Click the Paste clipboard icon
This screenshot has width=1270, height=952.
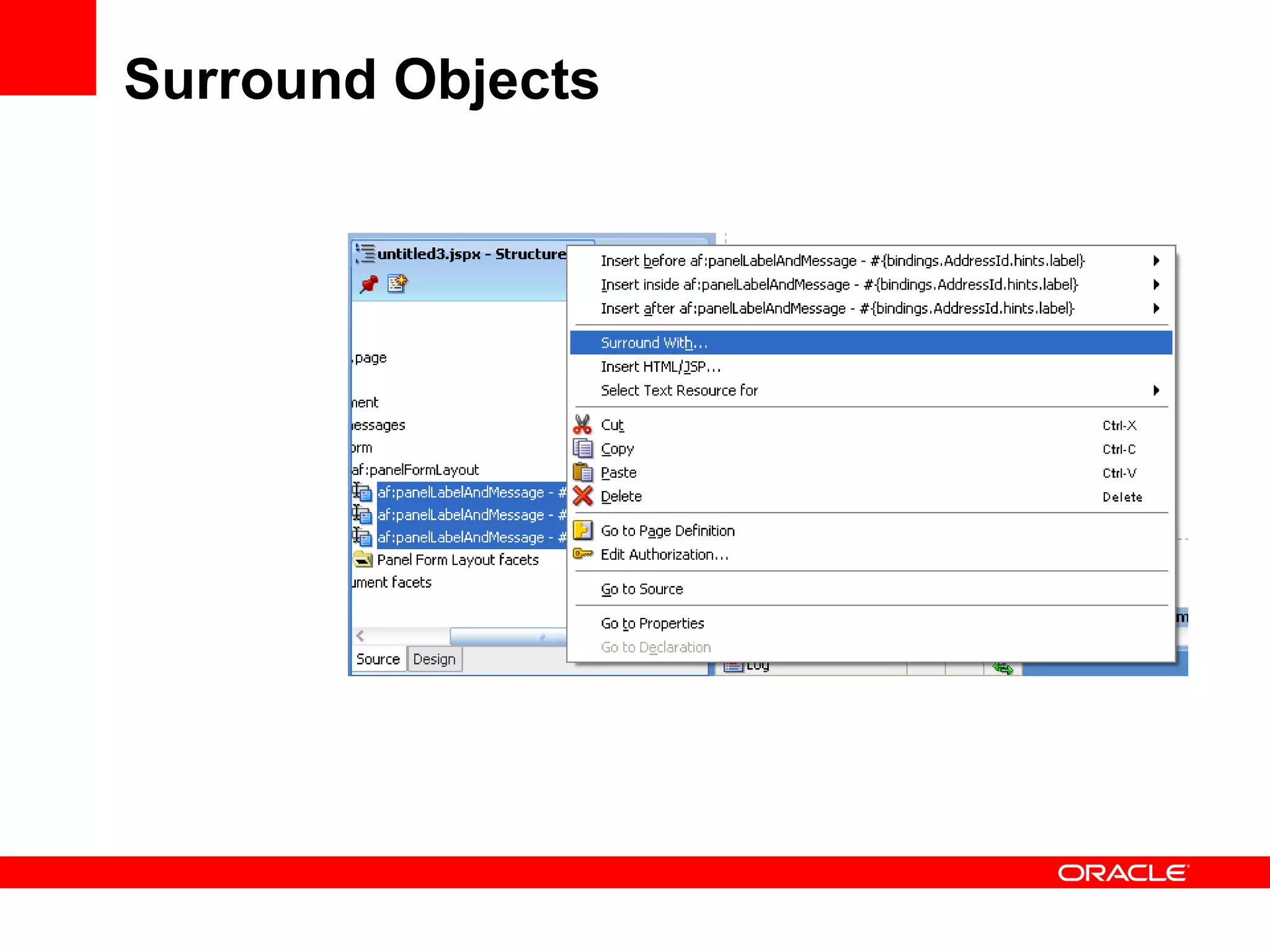[582, 472]
